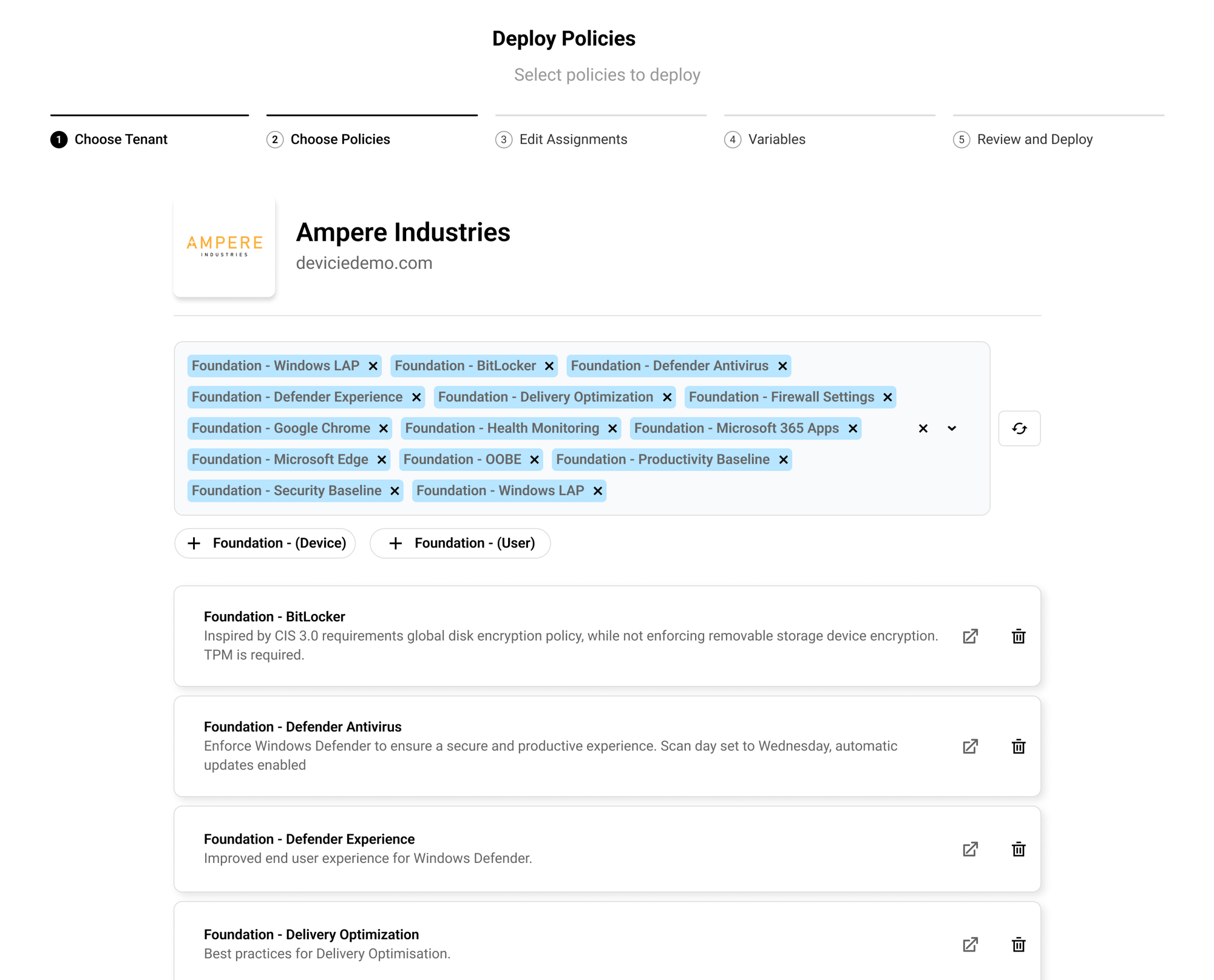Viewport: 1214px width, 980px height.
Task: Open Foundation - Defender Antivirus in external view
Action: (969, 746)
